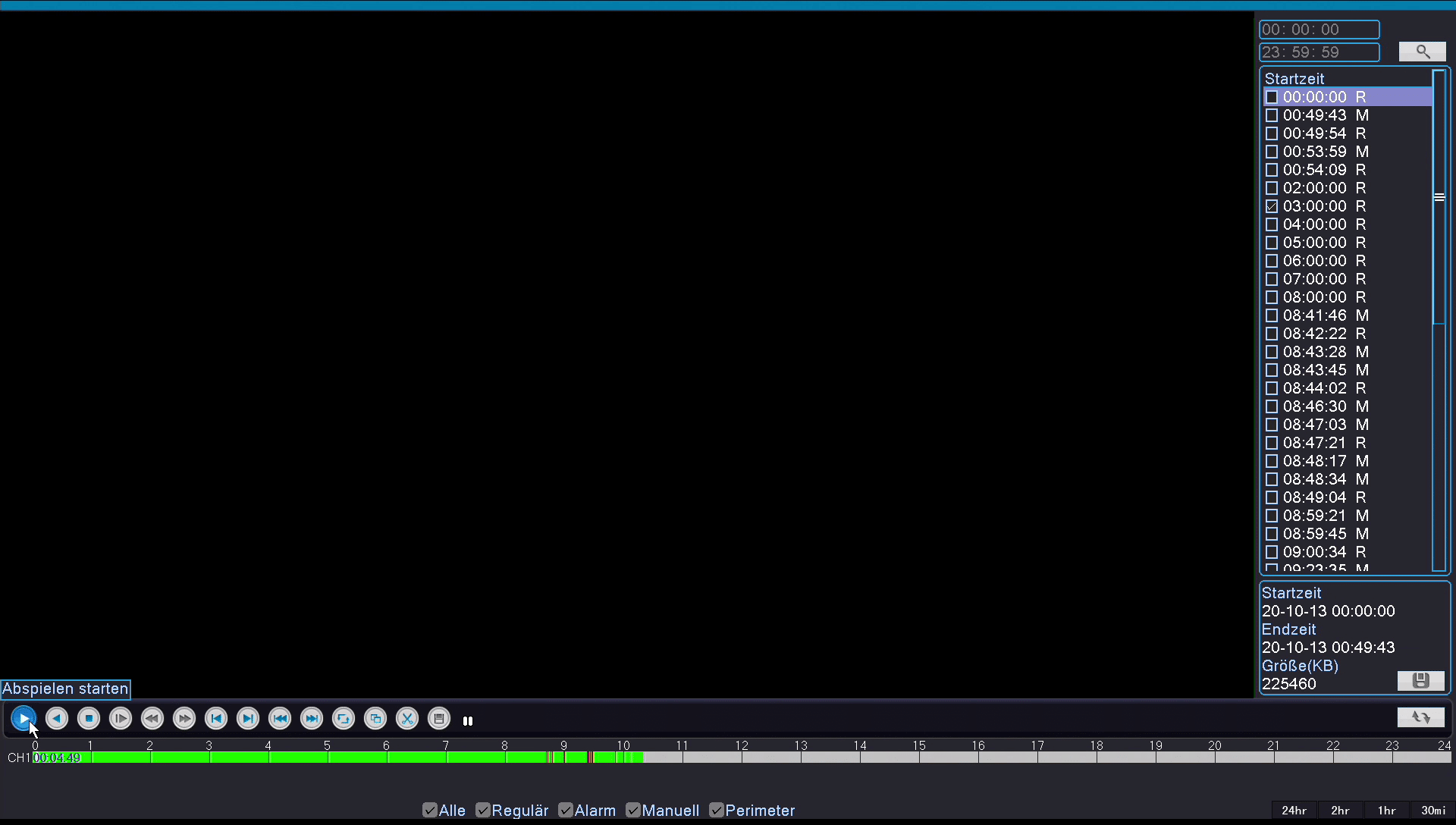This screenshot has width=1456, height=825.
Task: Select recording 08:48:34 M
Action: [x=1348, y=479]
